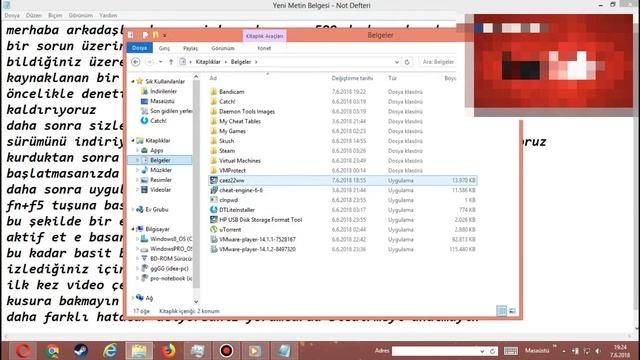Open the Dosya ribbon tab in Explorer
This screenshot has height=360, width=640.
coord(140,48)
